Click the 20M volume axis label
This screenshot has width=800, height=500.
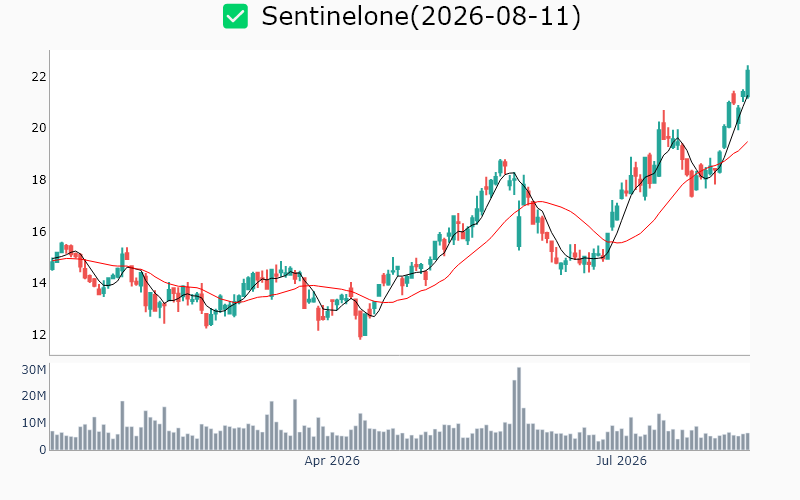[34, 396]
